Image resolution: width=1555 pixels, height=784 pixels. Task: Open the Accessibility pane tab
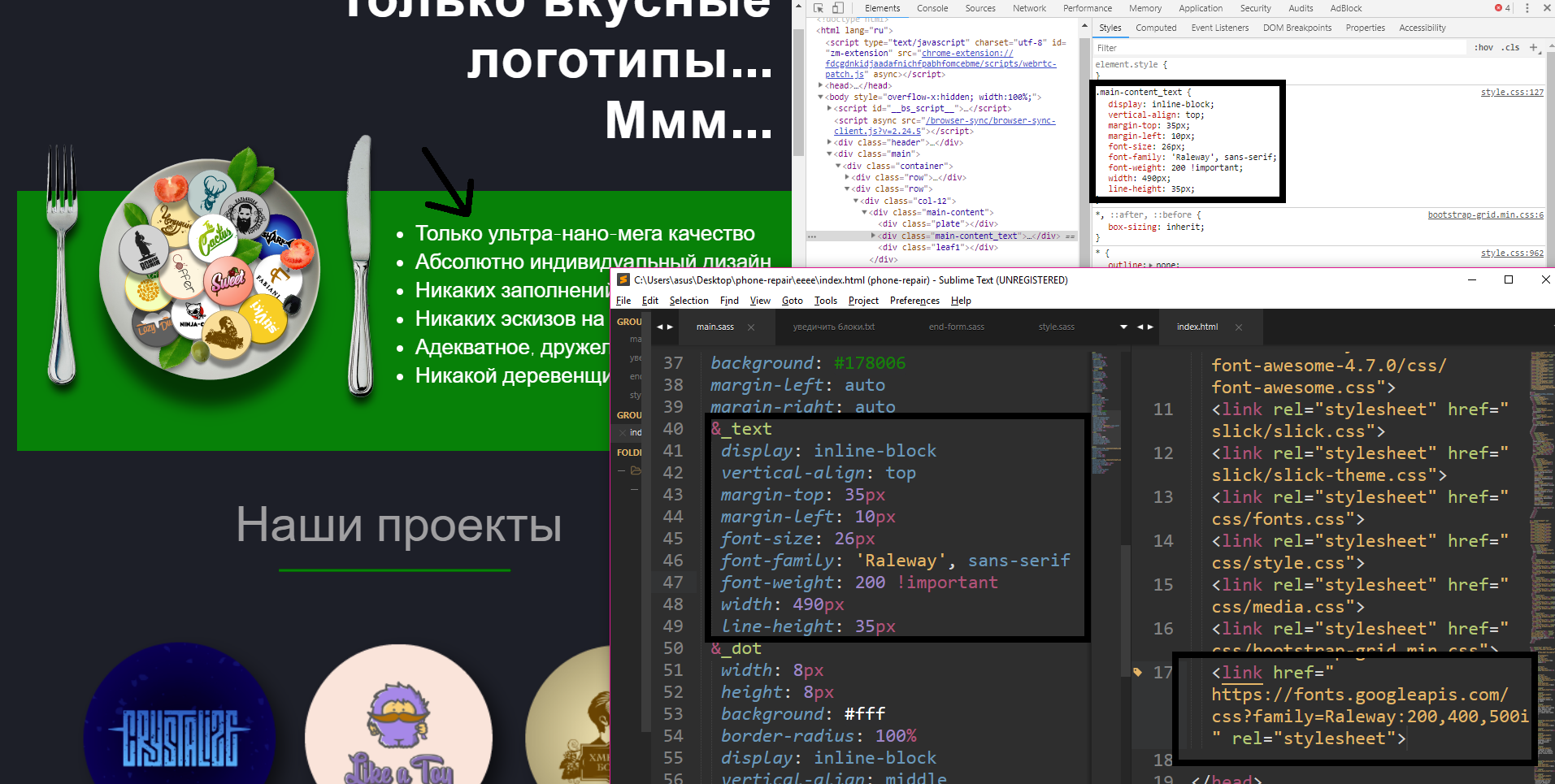pyautogui.click(x=1423, y=28)
